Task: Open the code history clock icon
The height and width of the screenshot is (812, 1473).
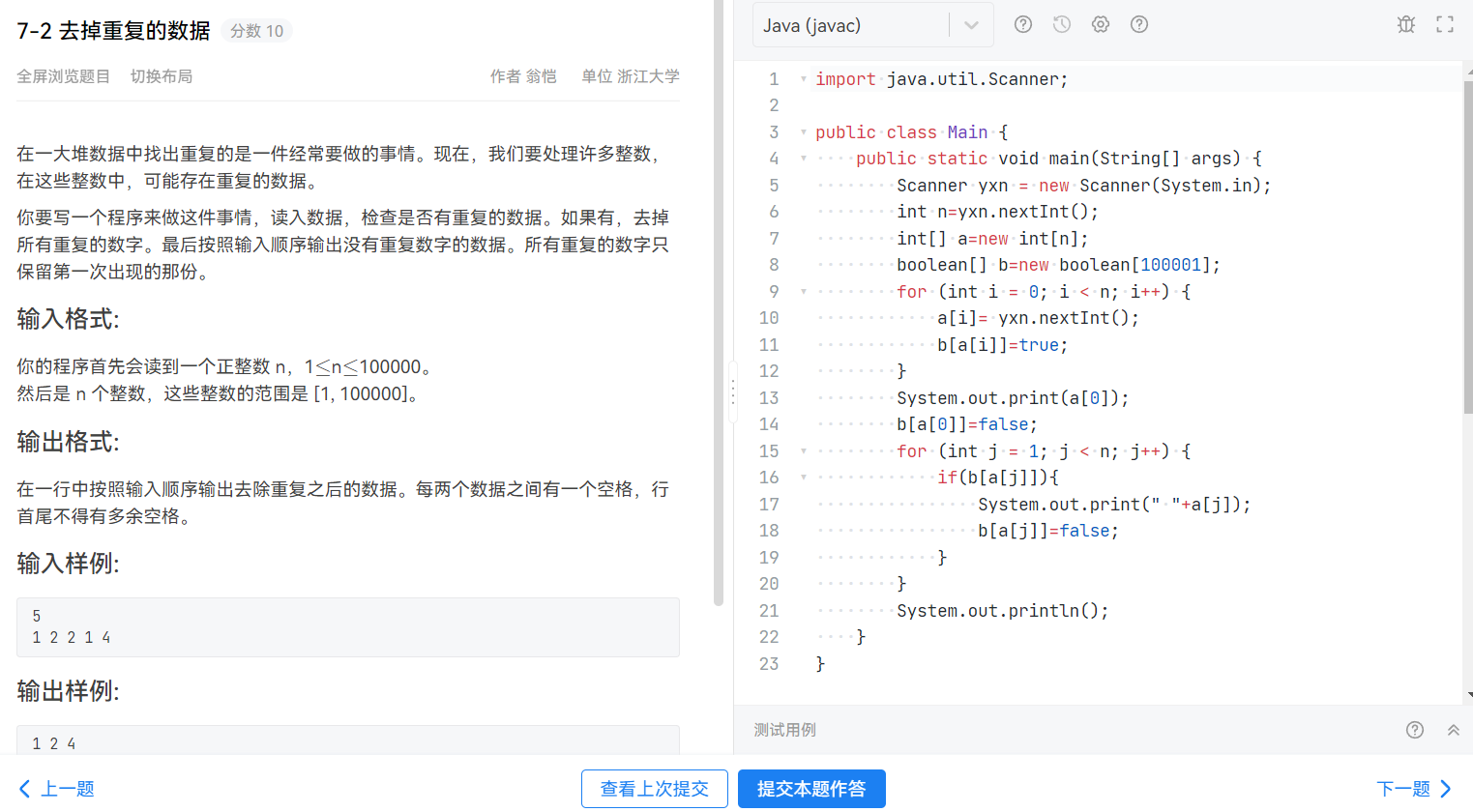Action: (1062, 25)
